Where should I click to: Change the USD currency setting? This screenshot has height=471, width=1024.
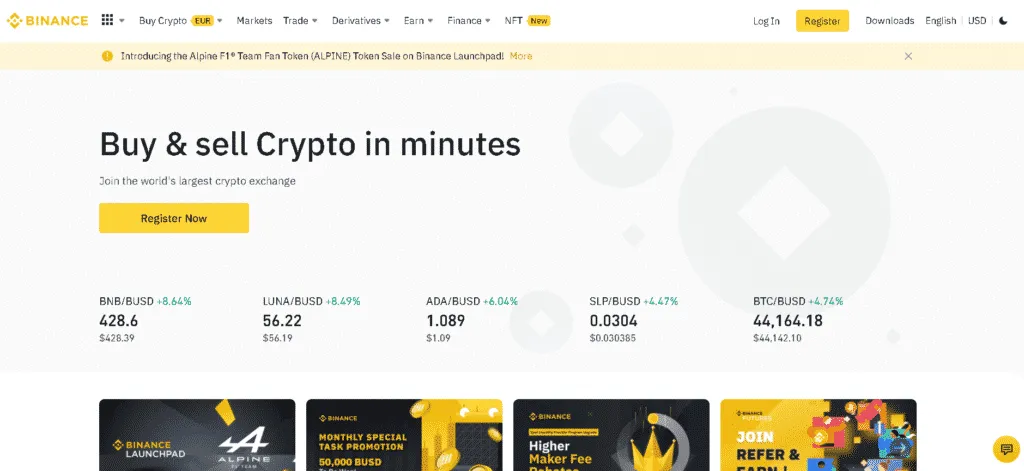click(977, 21)
